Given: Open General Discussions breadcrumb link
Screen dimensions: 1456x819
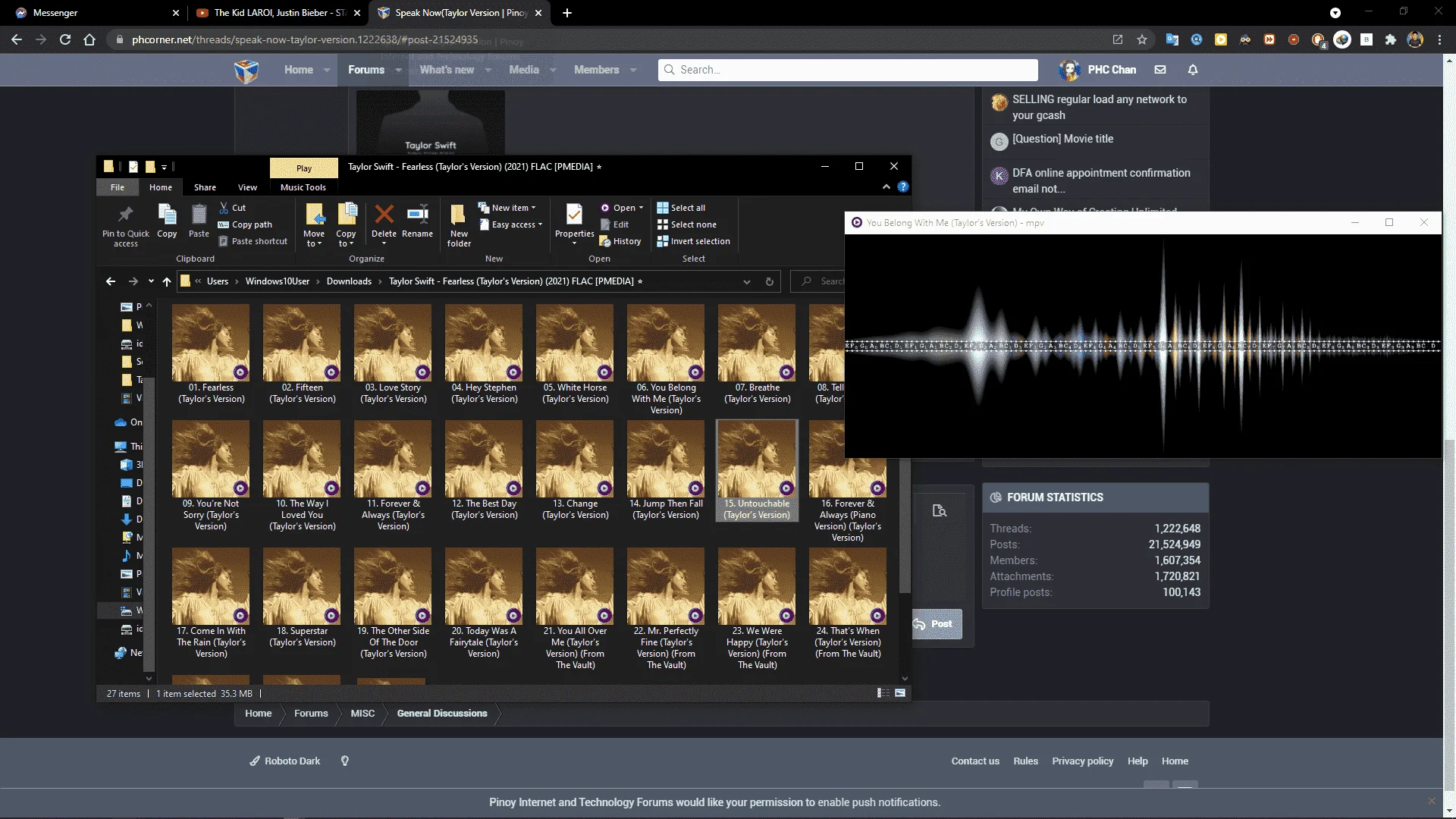Looking at the screenshot, I should (x=442, y=714).
